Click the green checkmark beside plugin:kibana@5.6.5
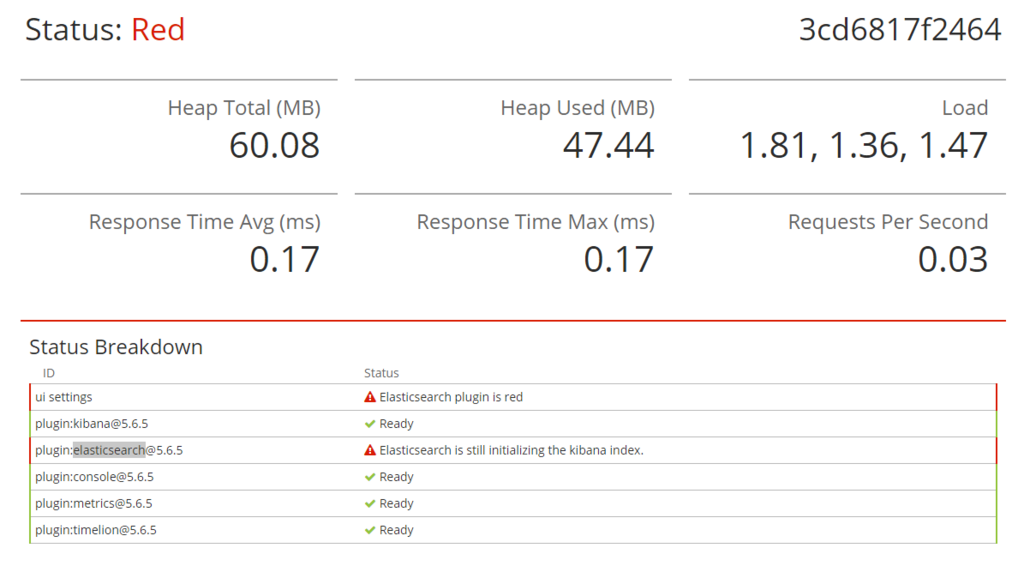This screenshot has width=1024, height=566. (370, 424)
